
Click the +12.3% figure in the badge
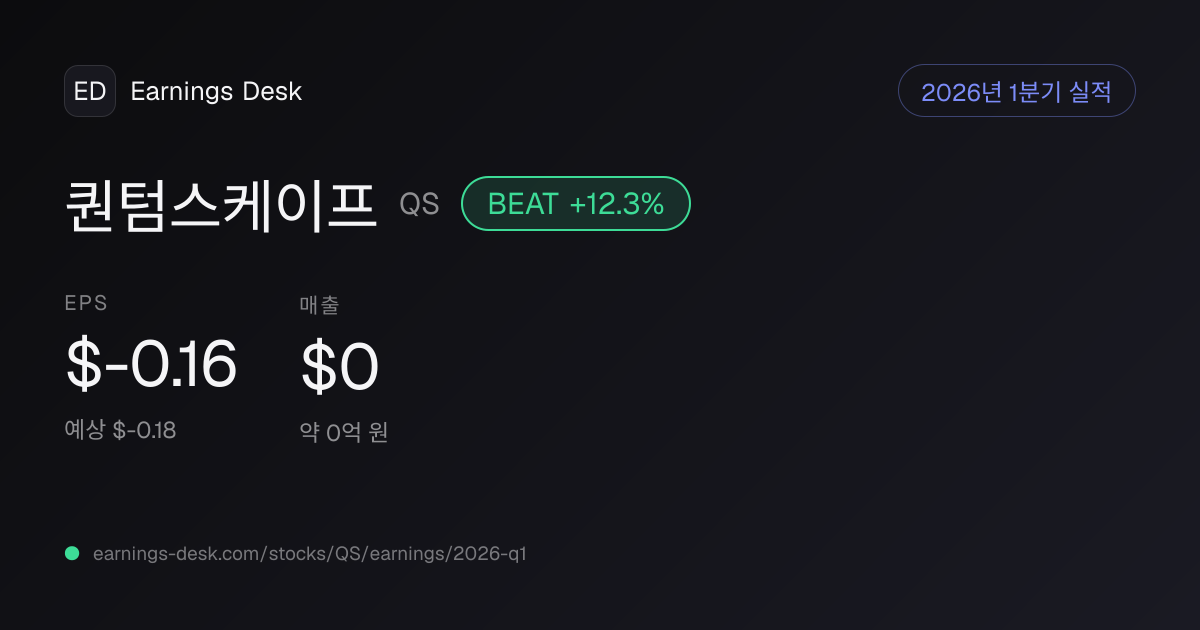point(617,204)
